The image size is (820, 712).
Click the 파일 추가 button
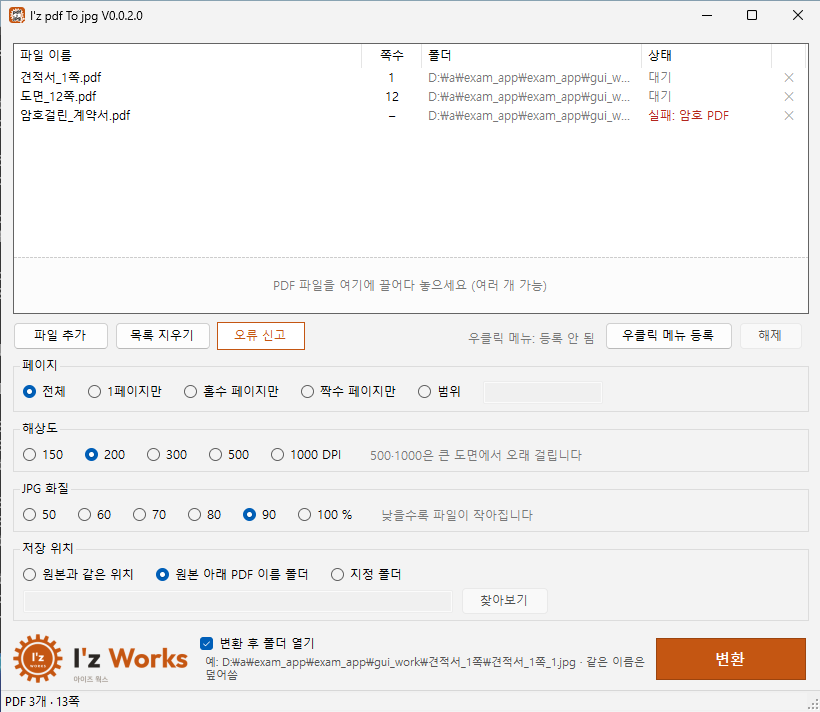click(x=61, y=335)
